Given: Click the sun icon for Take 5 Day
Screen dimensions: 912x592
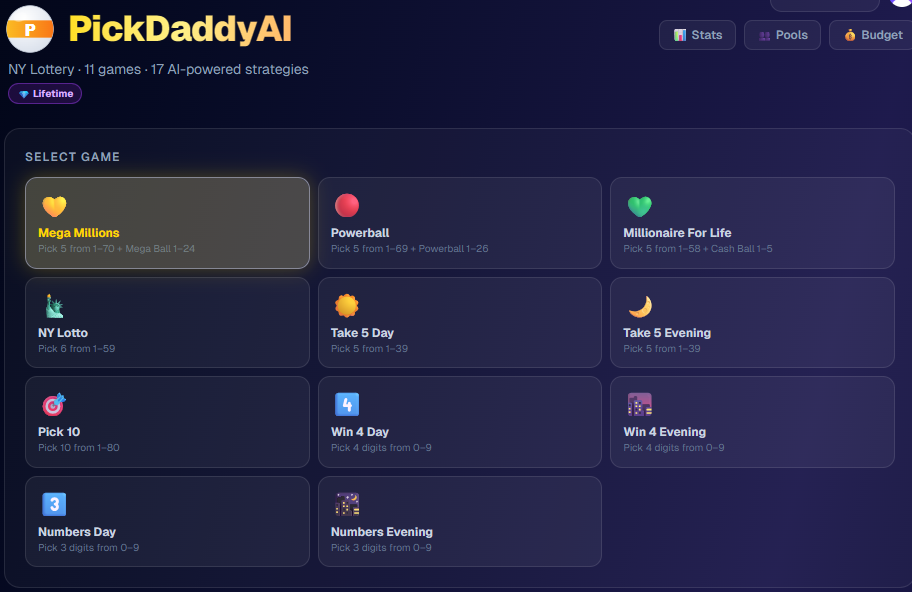Looking at the screenshot, I should 347,306.
